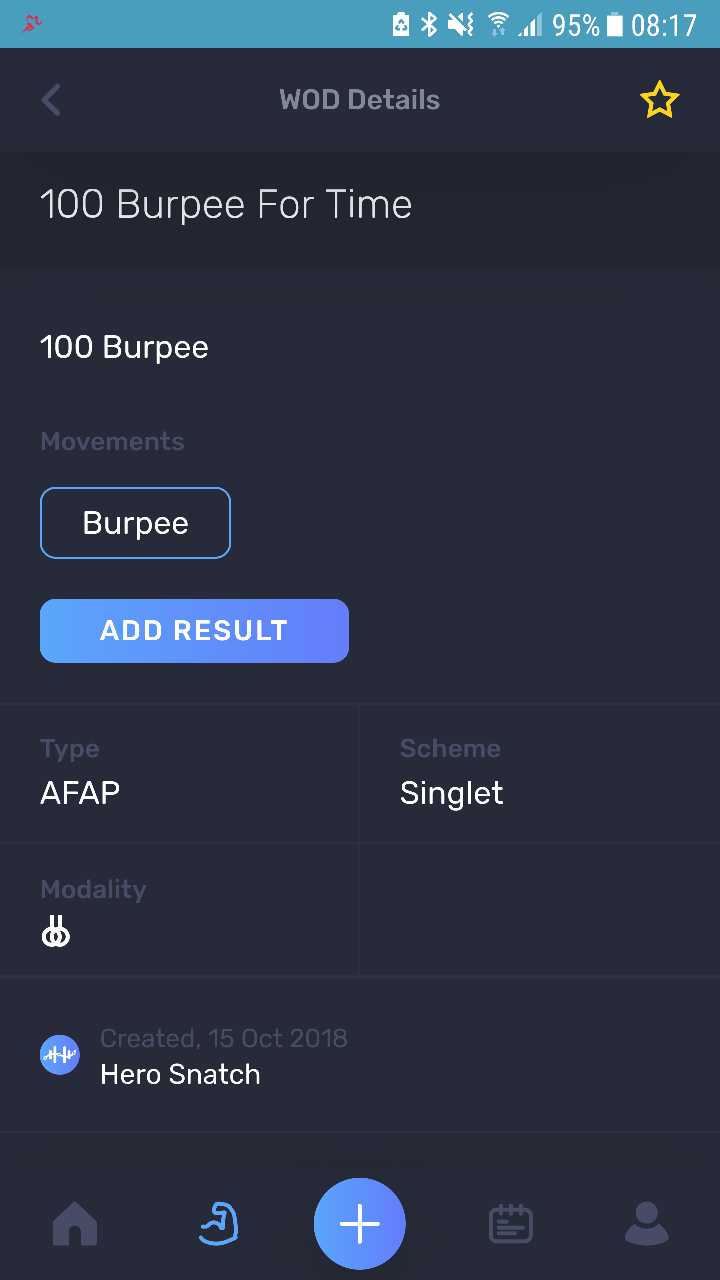The height and width of the screenshot is (1280, 720).
Task: Tap the back arrow icon
Action: pyautogui.click(x=51, y=100)
